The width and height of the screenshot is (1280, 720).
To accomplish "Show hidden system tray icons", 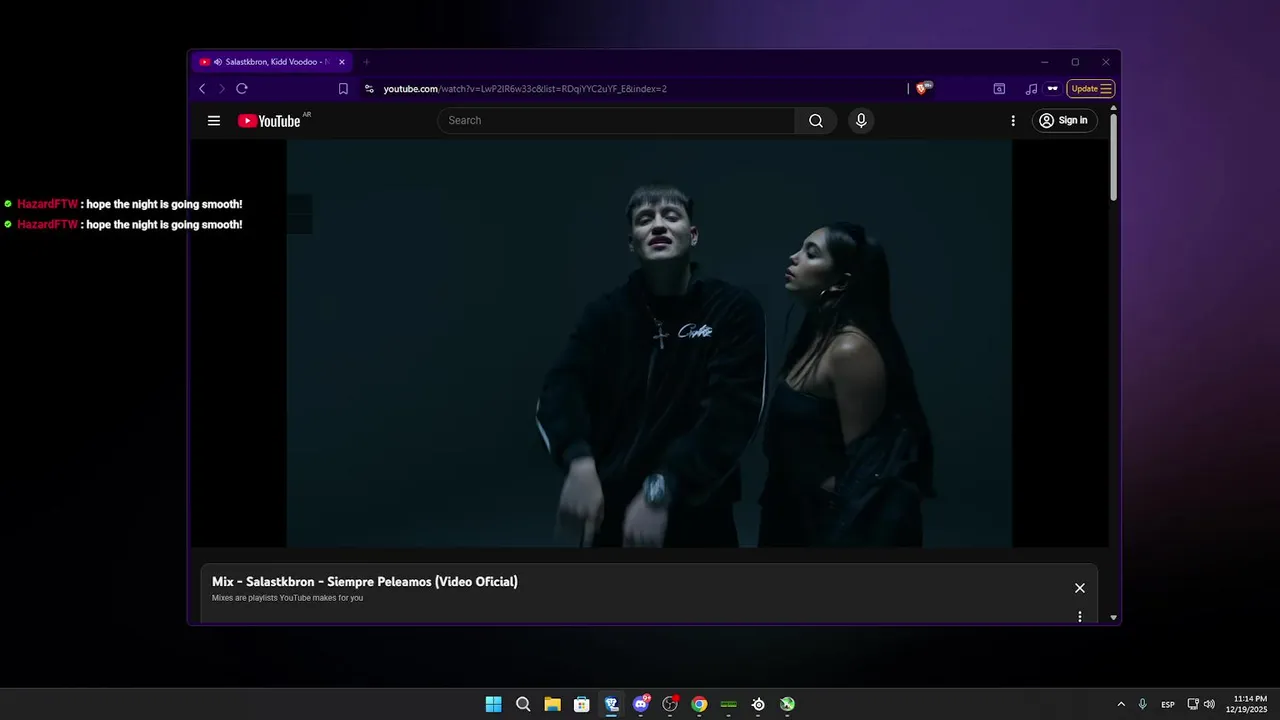I will (x=1120, y=704).
